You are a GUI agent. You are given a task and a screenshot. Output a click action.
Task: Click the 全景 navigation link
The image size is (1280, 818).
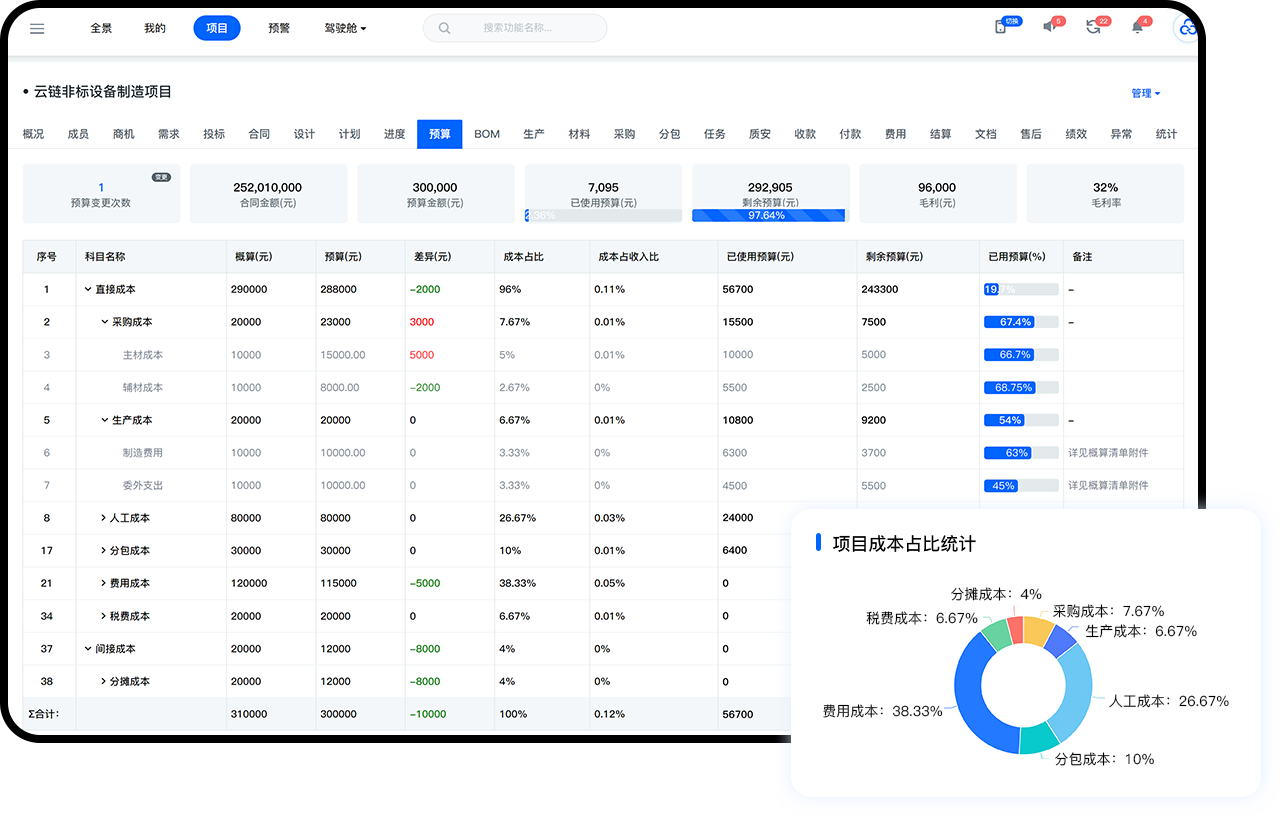101,29
